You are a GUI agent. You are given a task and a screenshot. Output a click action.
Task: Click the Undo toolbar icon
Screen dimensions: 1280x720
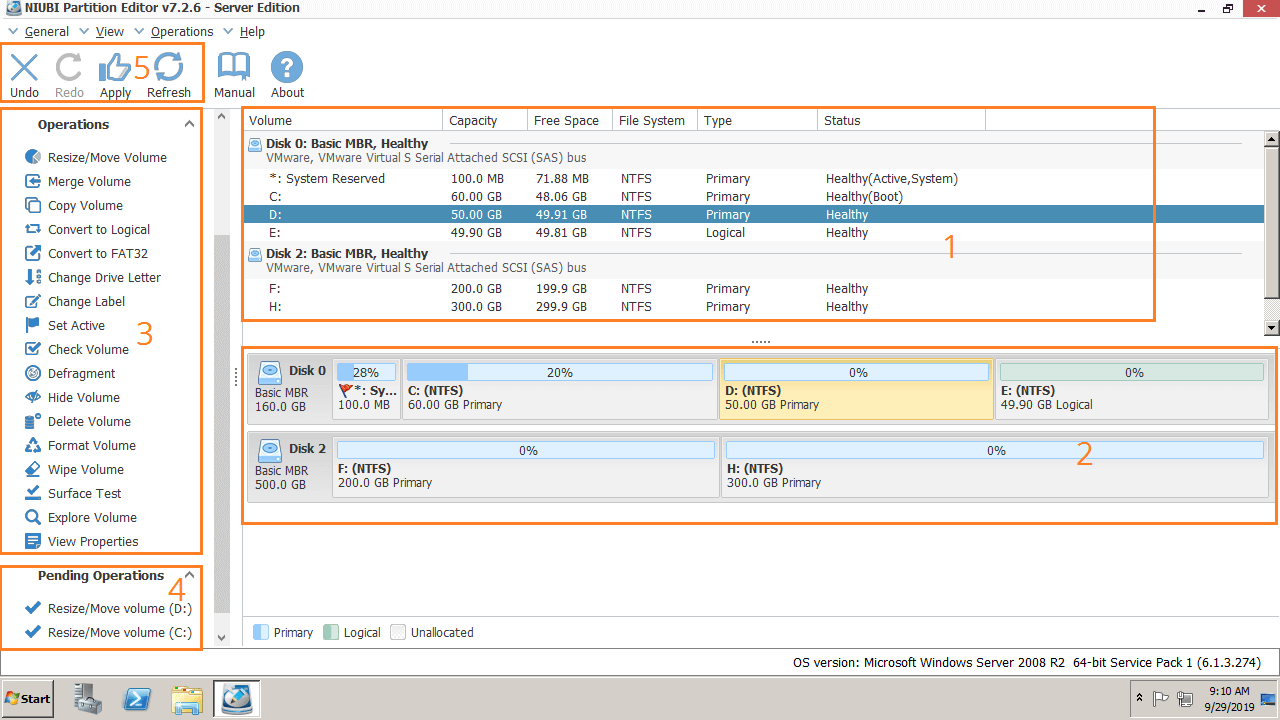pyautogui.click(x=24, y=68)
